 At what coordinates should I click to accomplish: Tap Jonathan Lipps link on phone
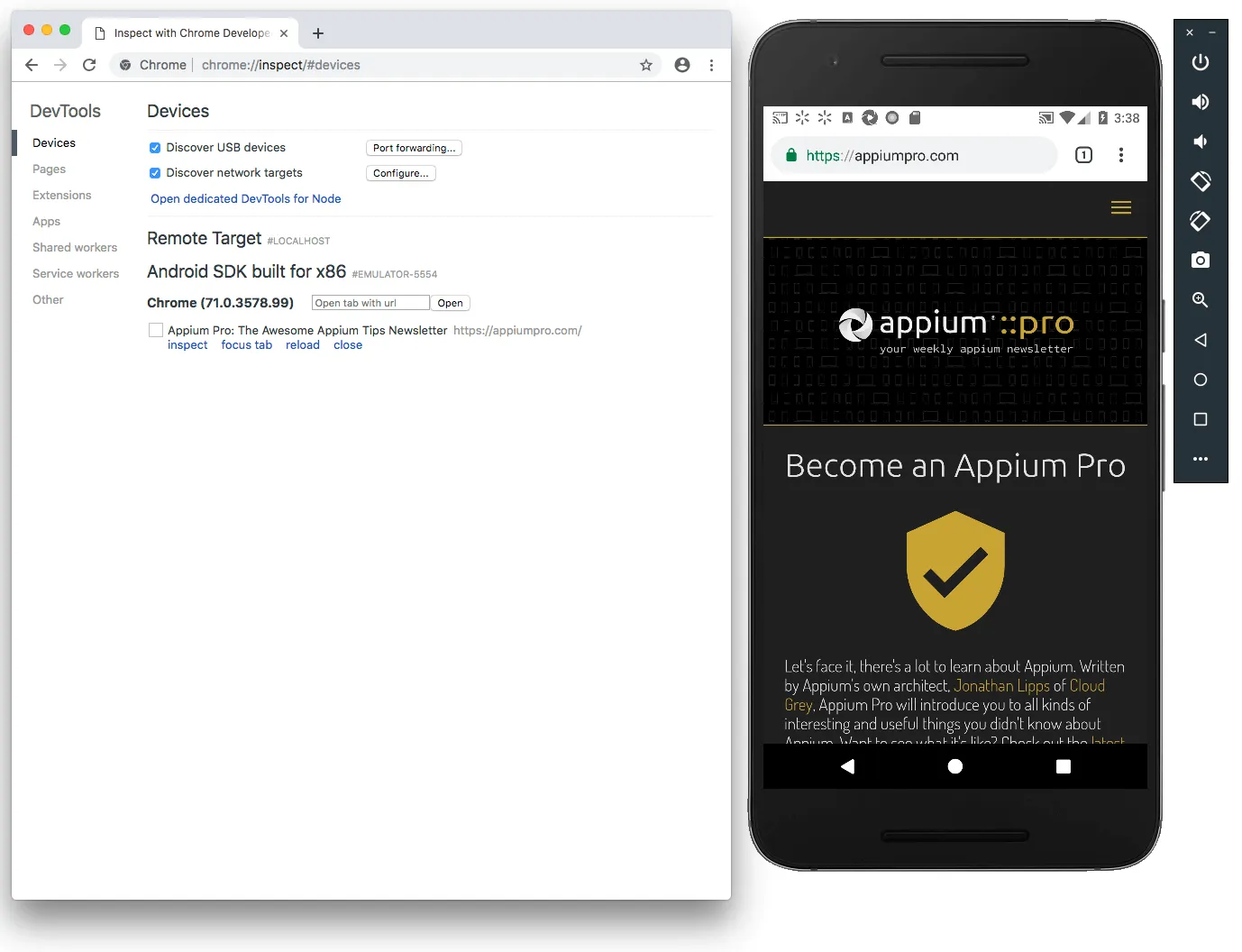(x=1001, y=686)
